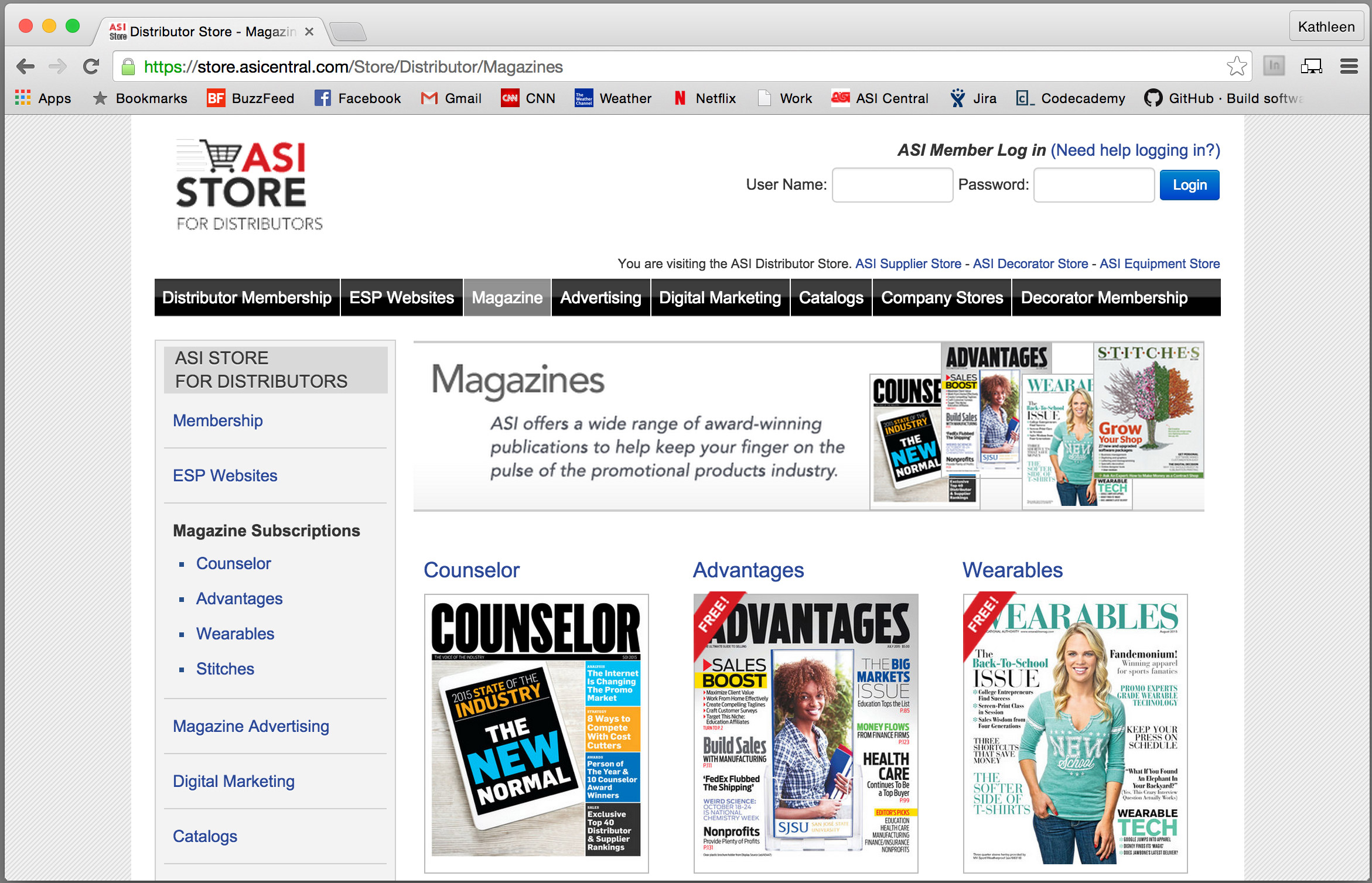The width and height of the screenshot is (1372, 883).
Task: Navigate back using the back arrow
Action: (26, 66)
